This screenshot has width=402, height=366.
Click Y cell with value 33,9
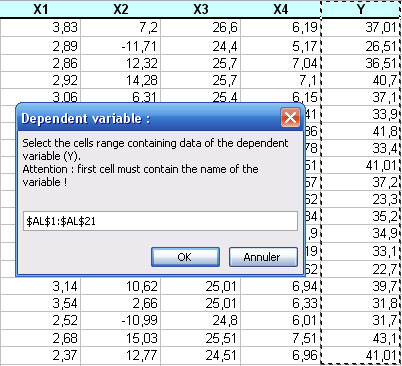point(361,114)
